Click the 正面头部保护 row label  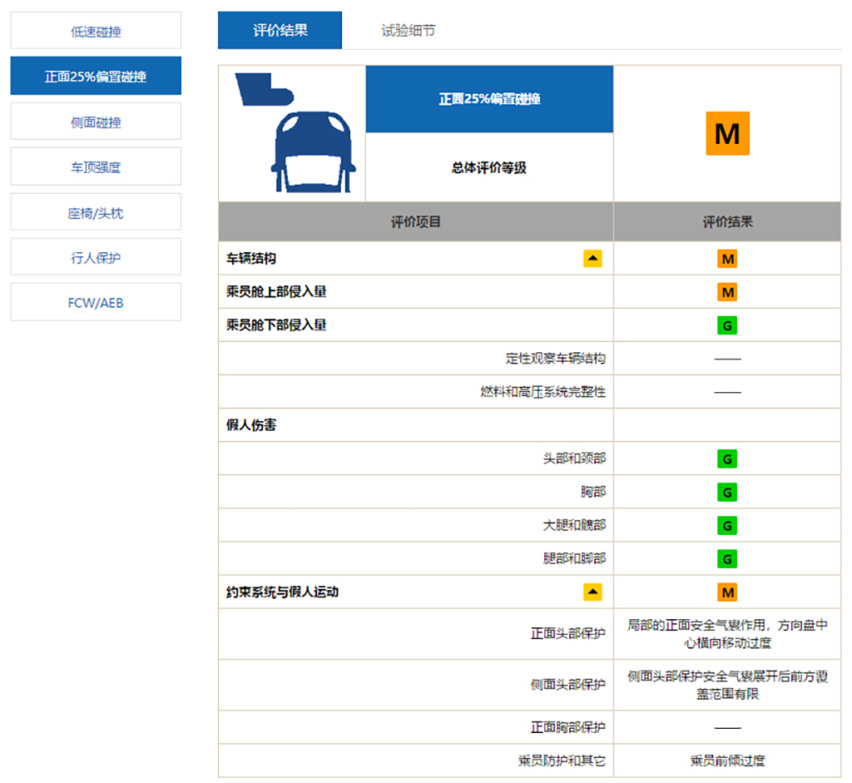tap(568, 634)
